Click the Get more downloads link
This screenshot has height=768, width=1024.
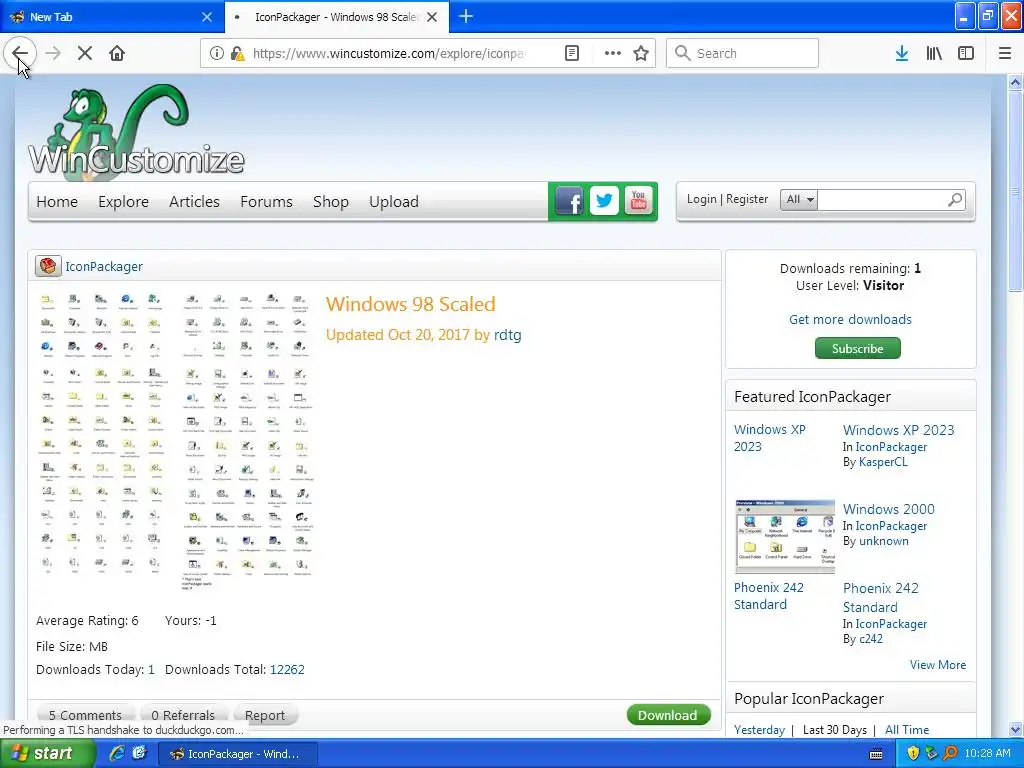point(850,319)
